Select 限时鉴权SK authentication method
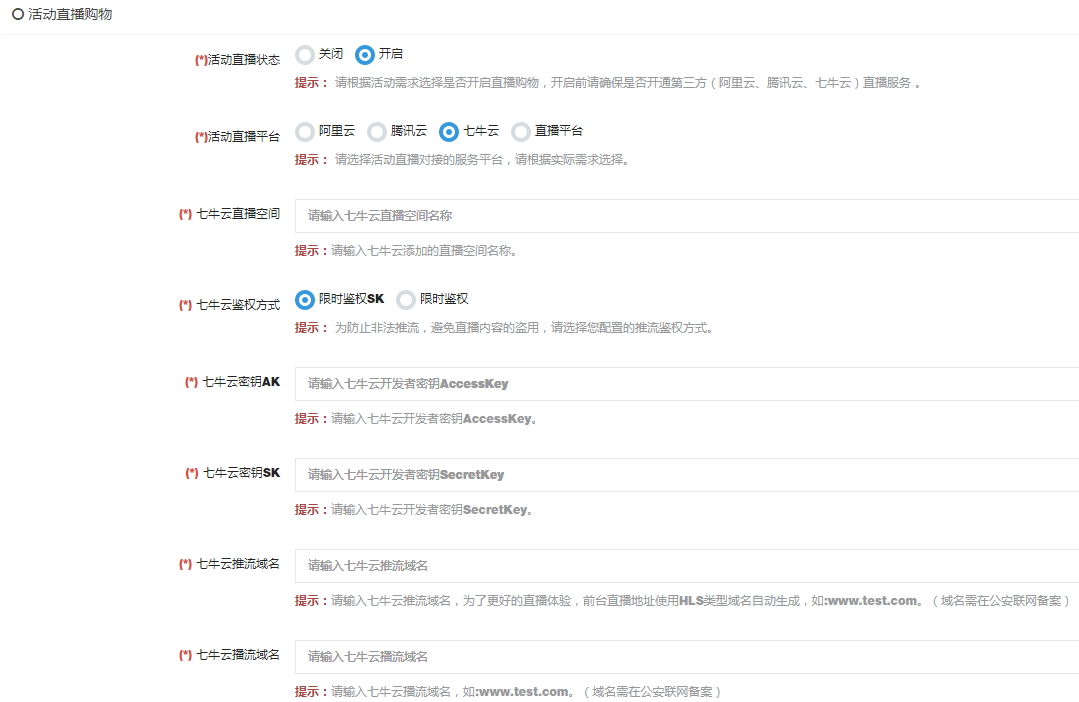 click(305, 299)
